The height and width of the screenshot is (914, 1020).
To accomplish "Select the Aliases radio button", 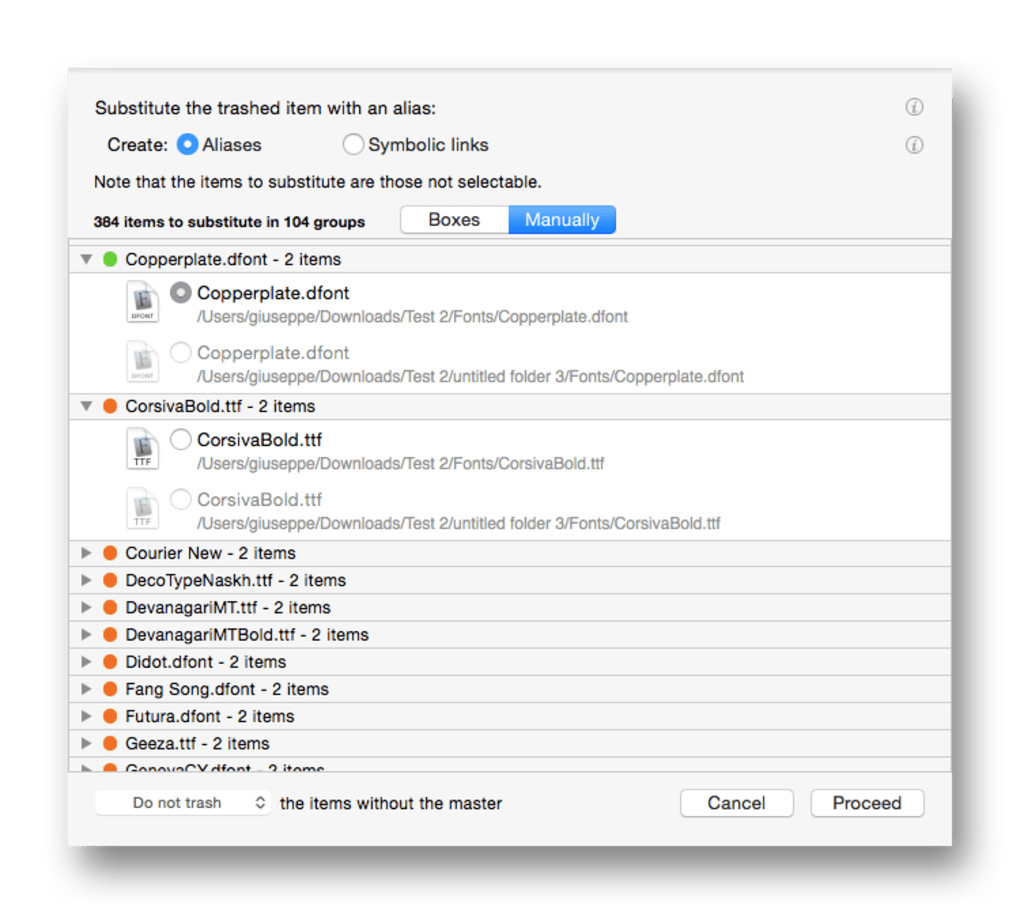I will (187, 145).
